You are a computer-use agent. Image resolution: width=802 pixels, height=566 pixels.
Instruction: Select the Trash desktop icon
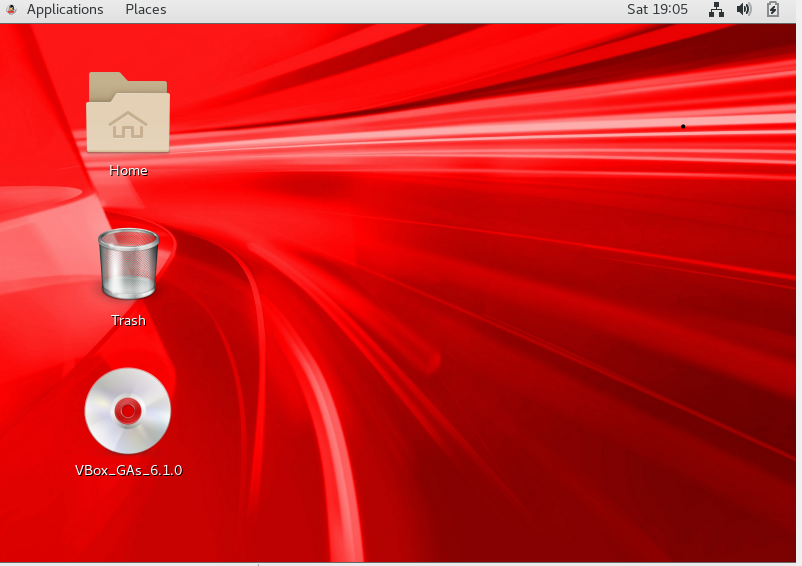point(128,263)
